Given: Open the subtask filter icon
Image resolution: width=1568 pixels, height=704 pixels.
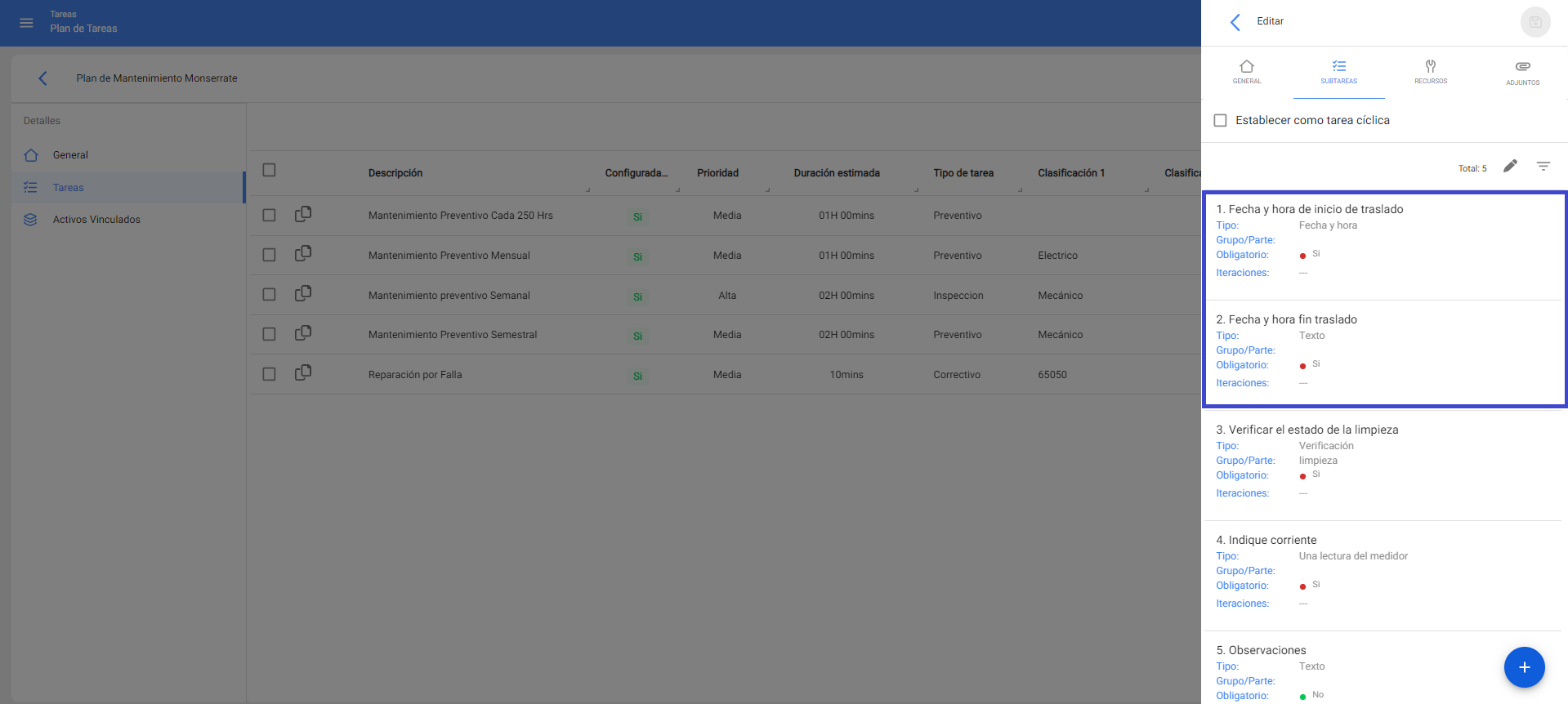Looking at the screenshot, I should [1543, 167].
